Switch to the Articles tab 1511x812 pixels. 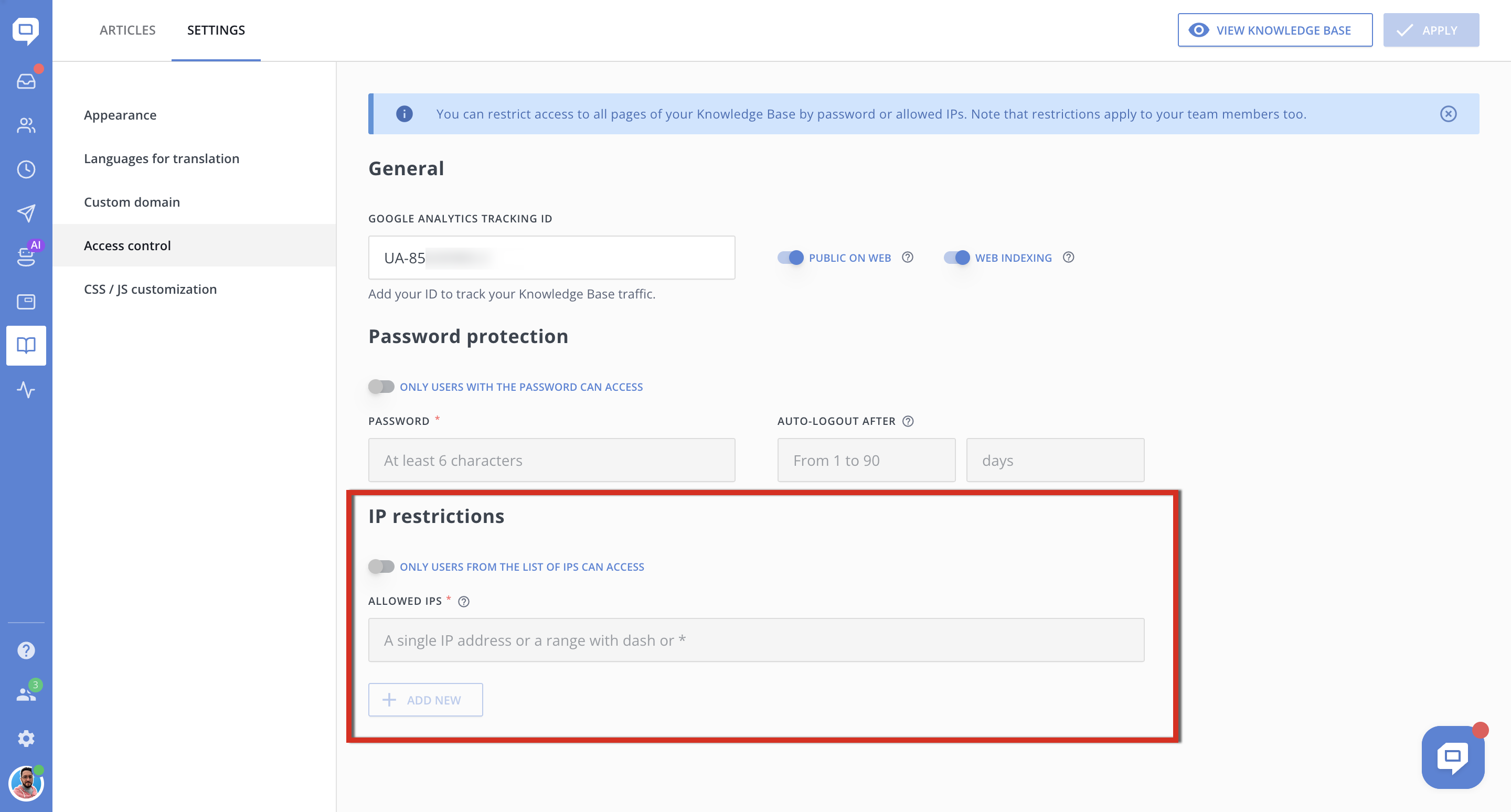click(127, 30)
